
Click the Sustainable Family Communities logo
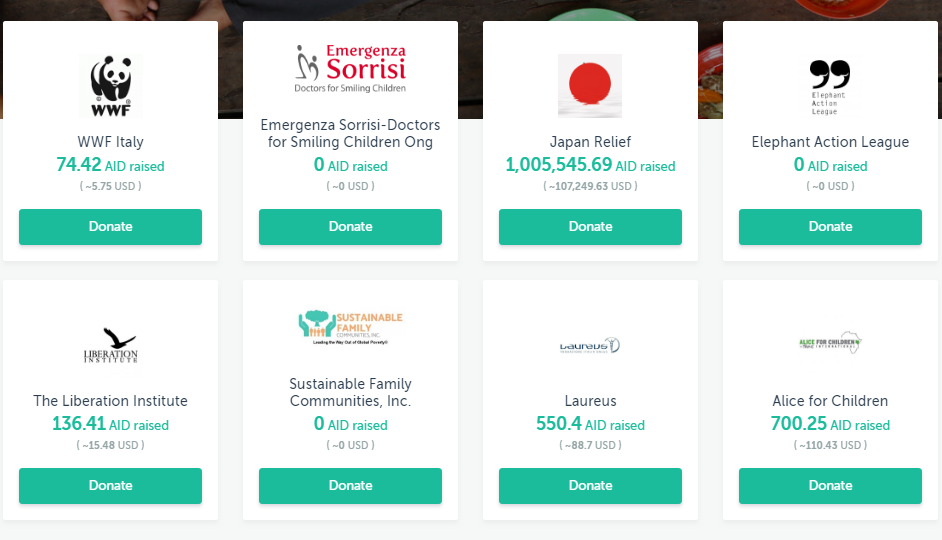pyautogui.click(x=350, y=327)
